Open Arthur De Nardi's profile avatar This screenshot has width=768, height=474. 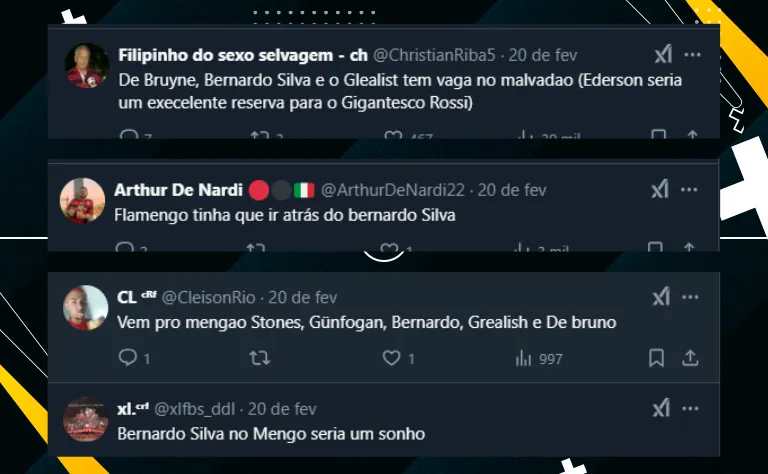[x=85, y=199]
